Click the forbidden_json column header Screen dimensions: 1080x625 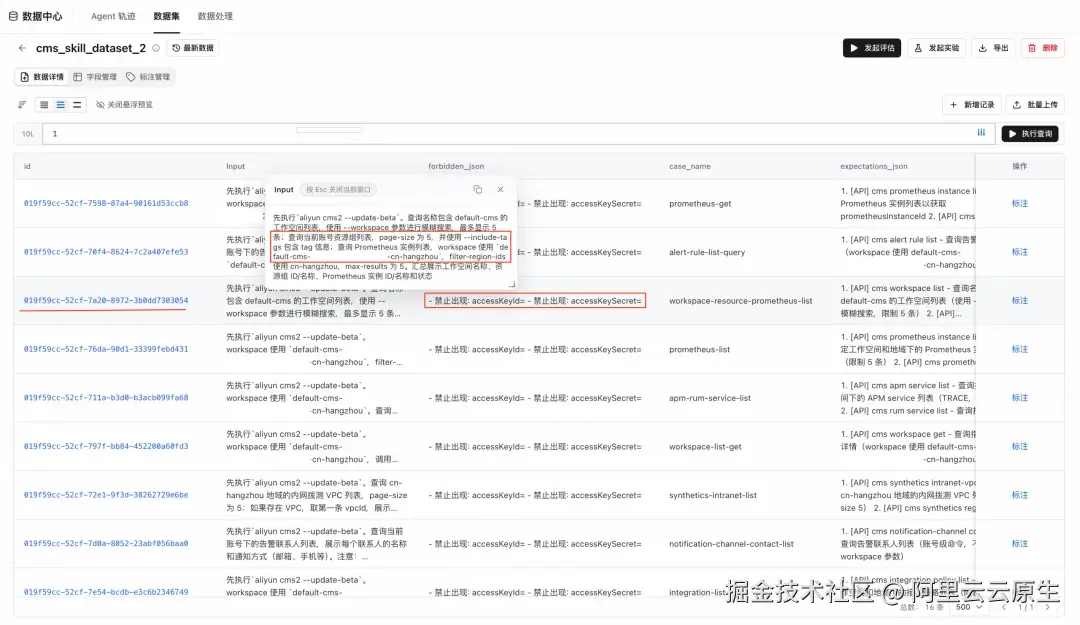(x=456, y=166)
